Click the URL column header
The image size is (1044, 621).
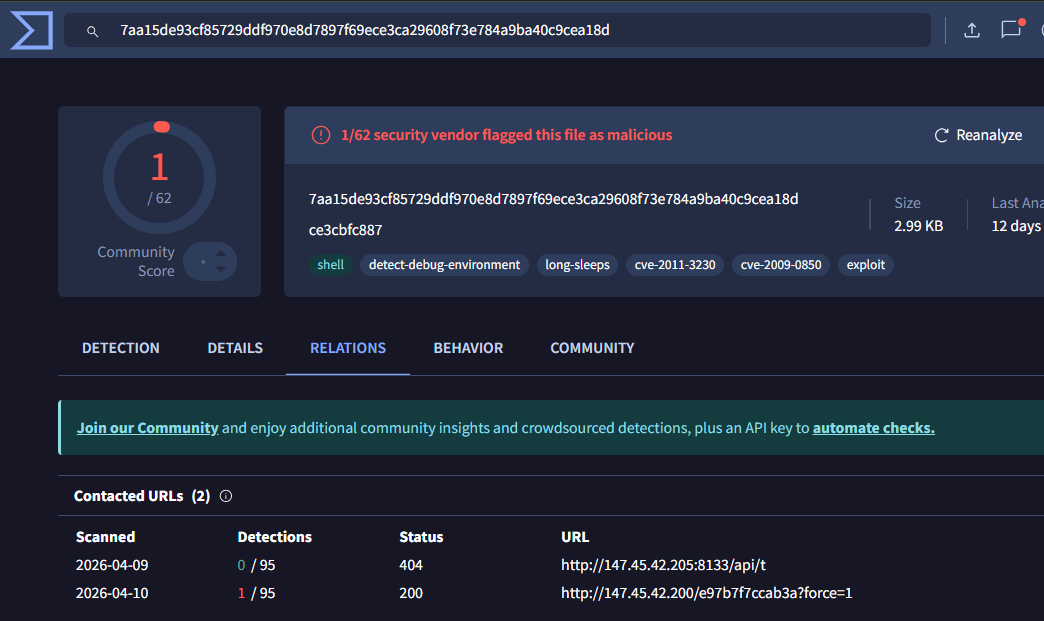click(x=575, y=537)
